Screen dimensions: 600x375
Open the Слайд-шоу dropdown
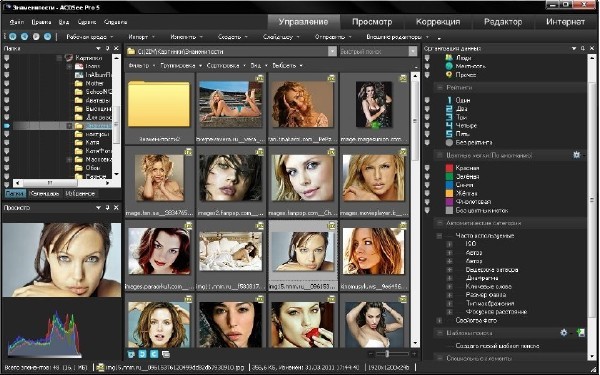[281, 37]
